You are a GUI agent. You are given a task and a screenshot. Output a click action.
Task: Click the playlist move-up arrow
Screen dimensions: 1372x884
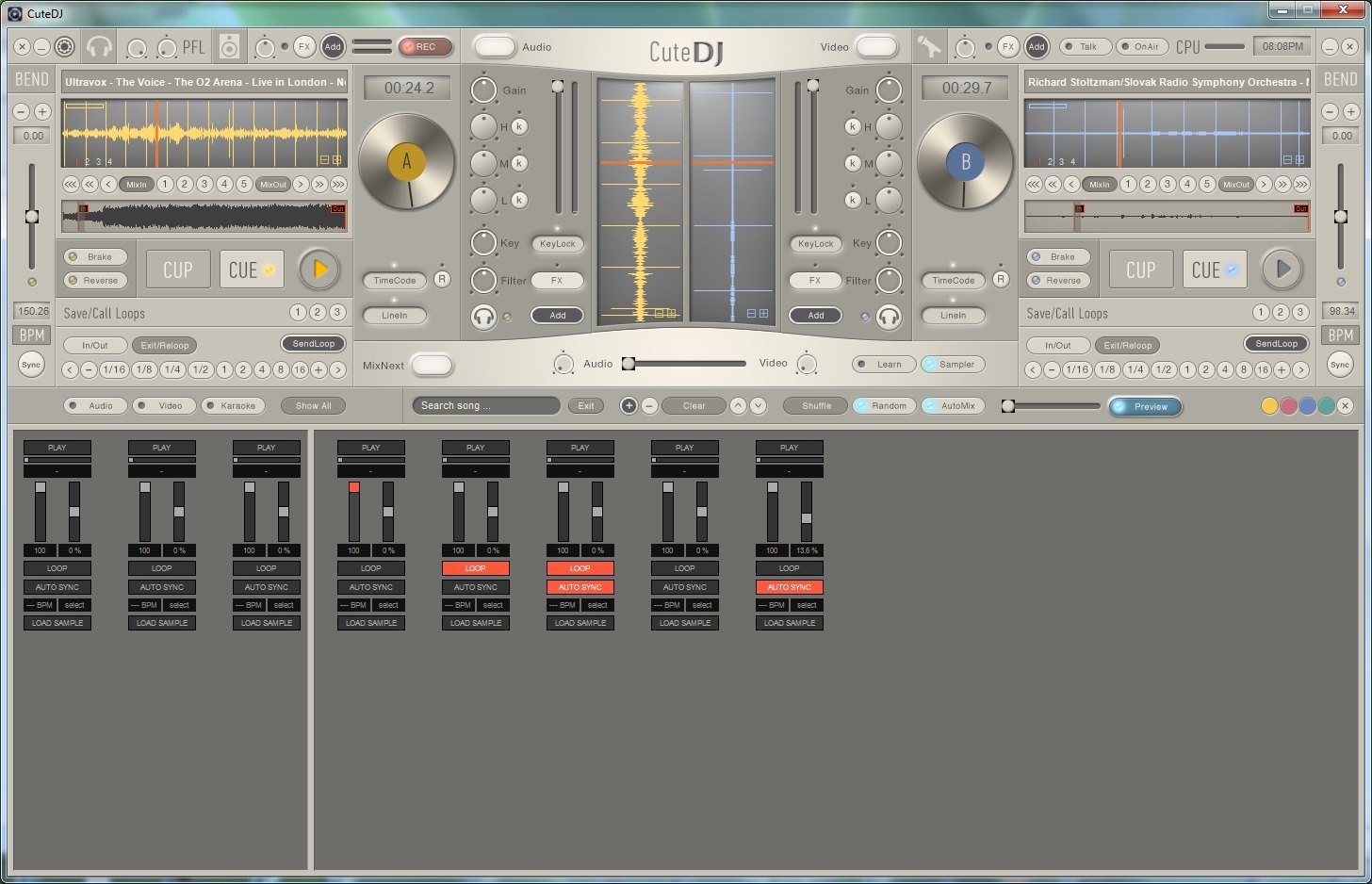[x=738, y=406]
